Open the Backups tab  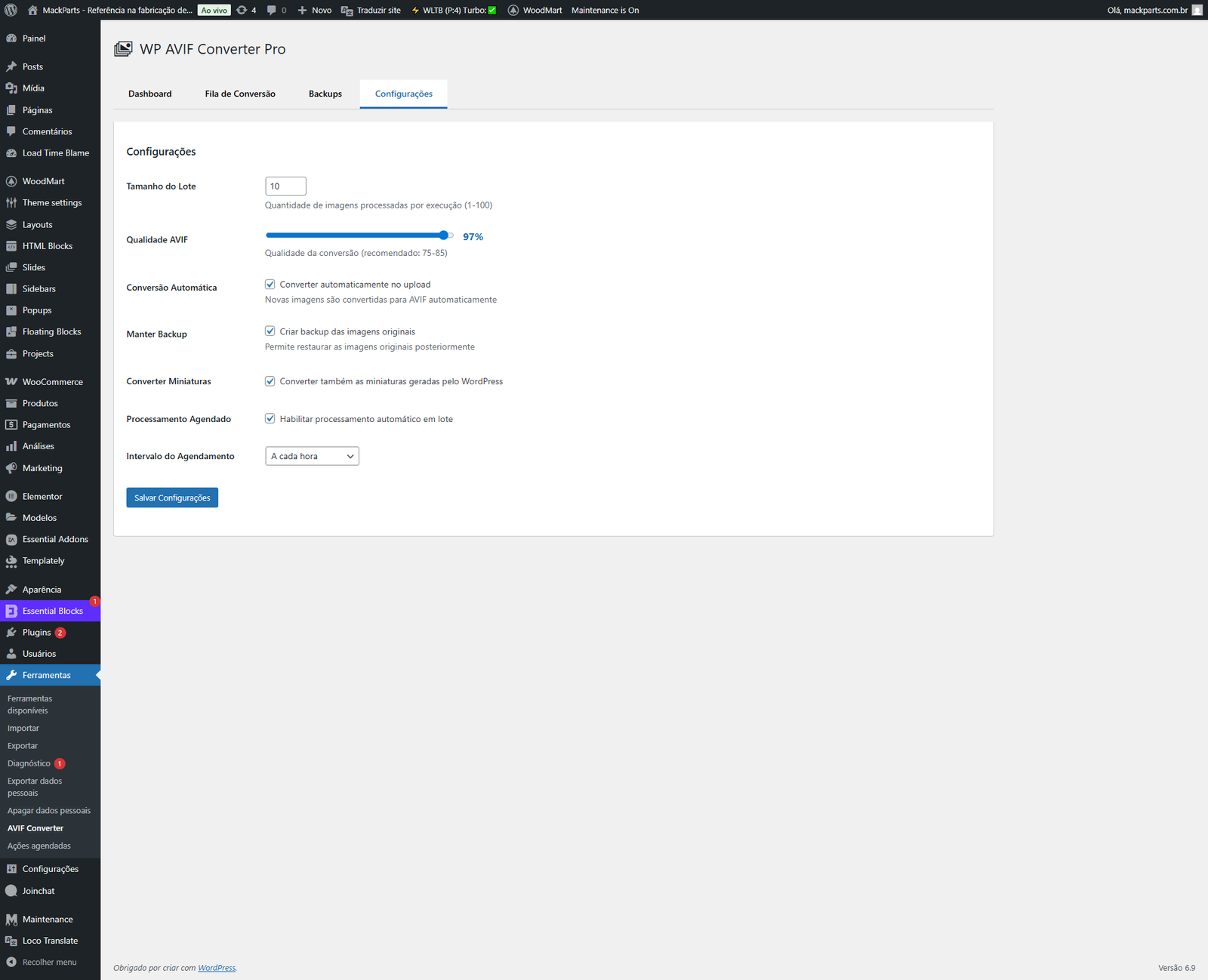[x=325, y=94]
